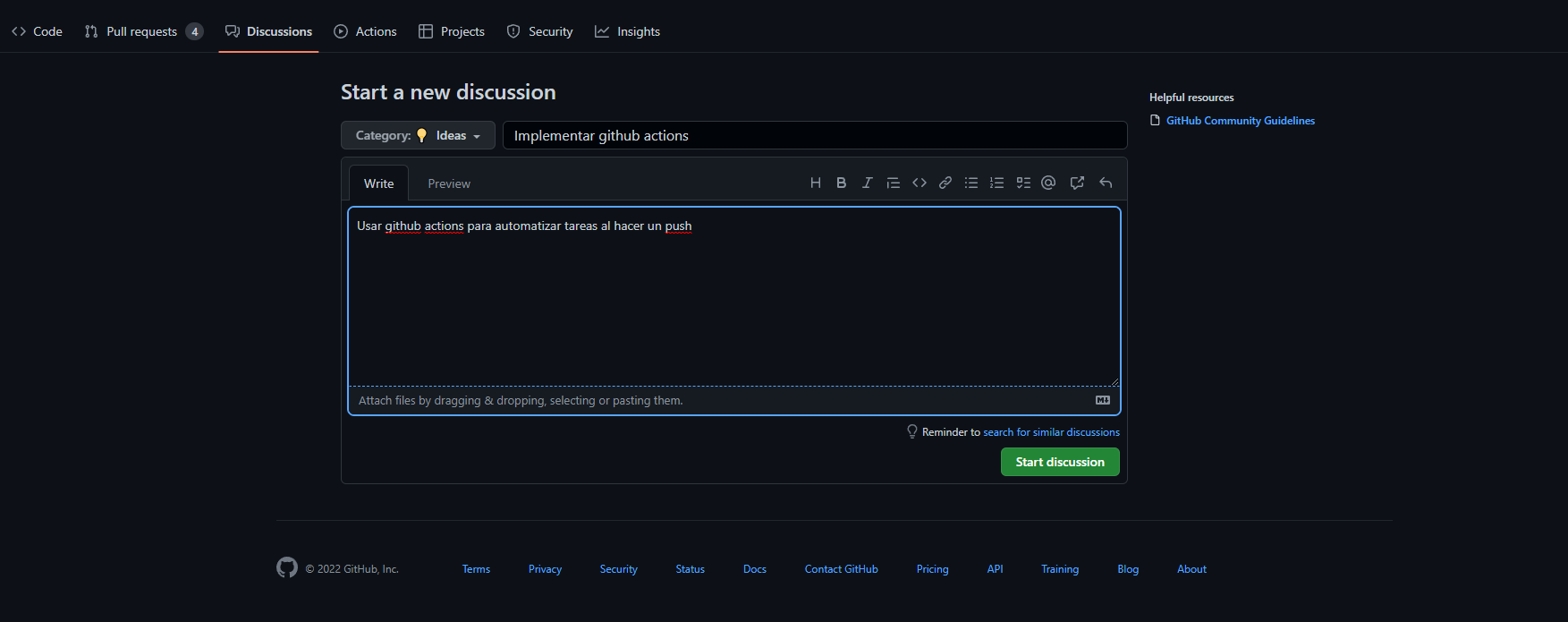
Task: Open the Pricing footer link
Action: tap(932, 569)
